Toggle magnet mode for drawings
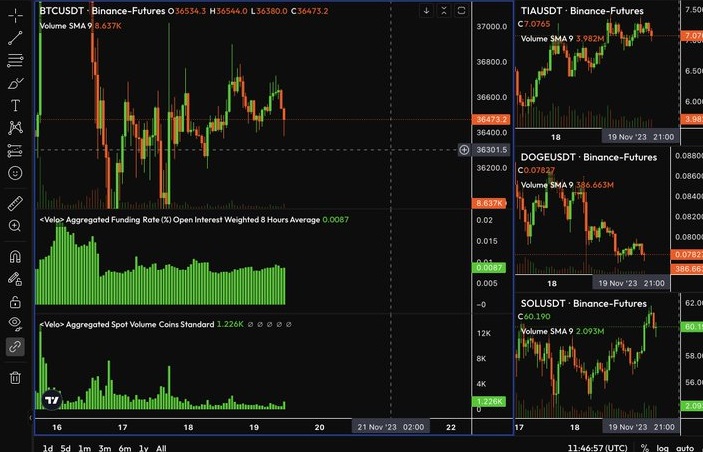The height and width of the screenshot is (452, 703). pos(15,256)
